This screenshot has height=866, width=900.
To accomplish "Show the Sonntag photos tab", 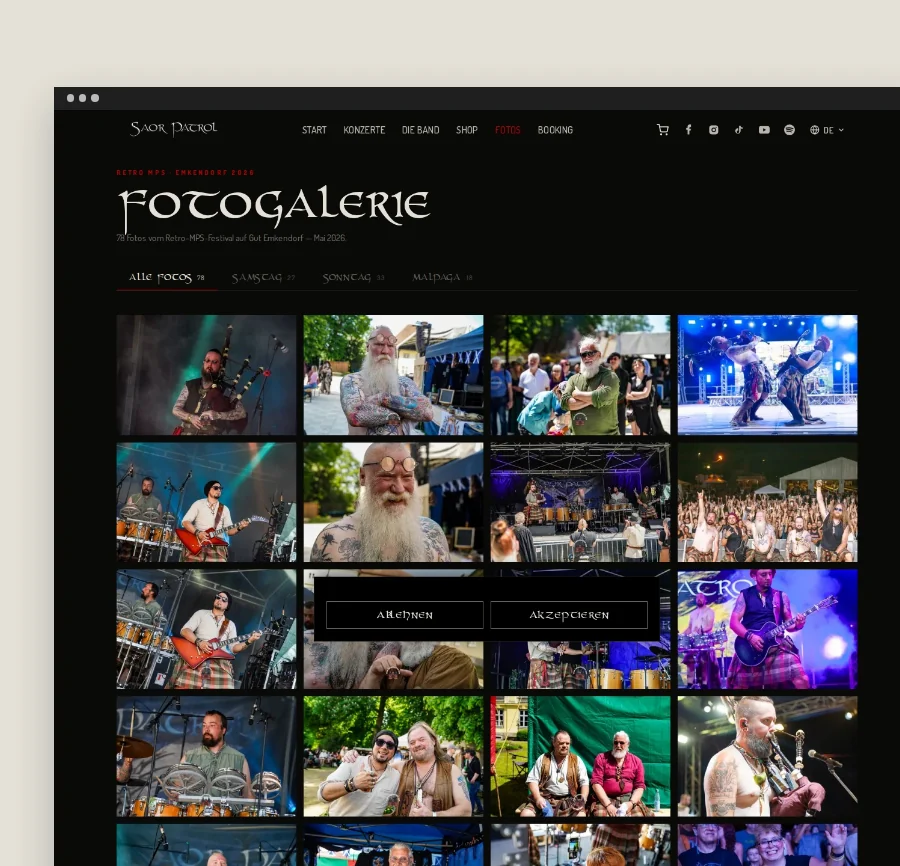I will (353, 278).
